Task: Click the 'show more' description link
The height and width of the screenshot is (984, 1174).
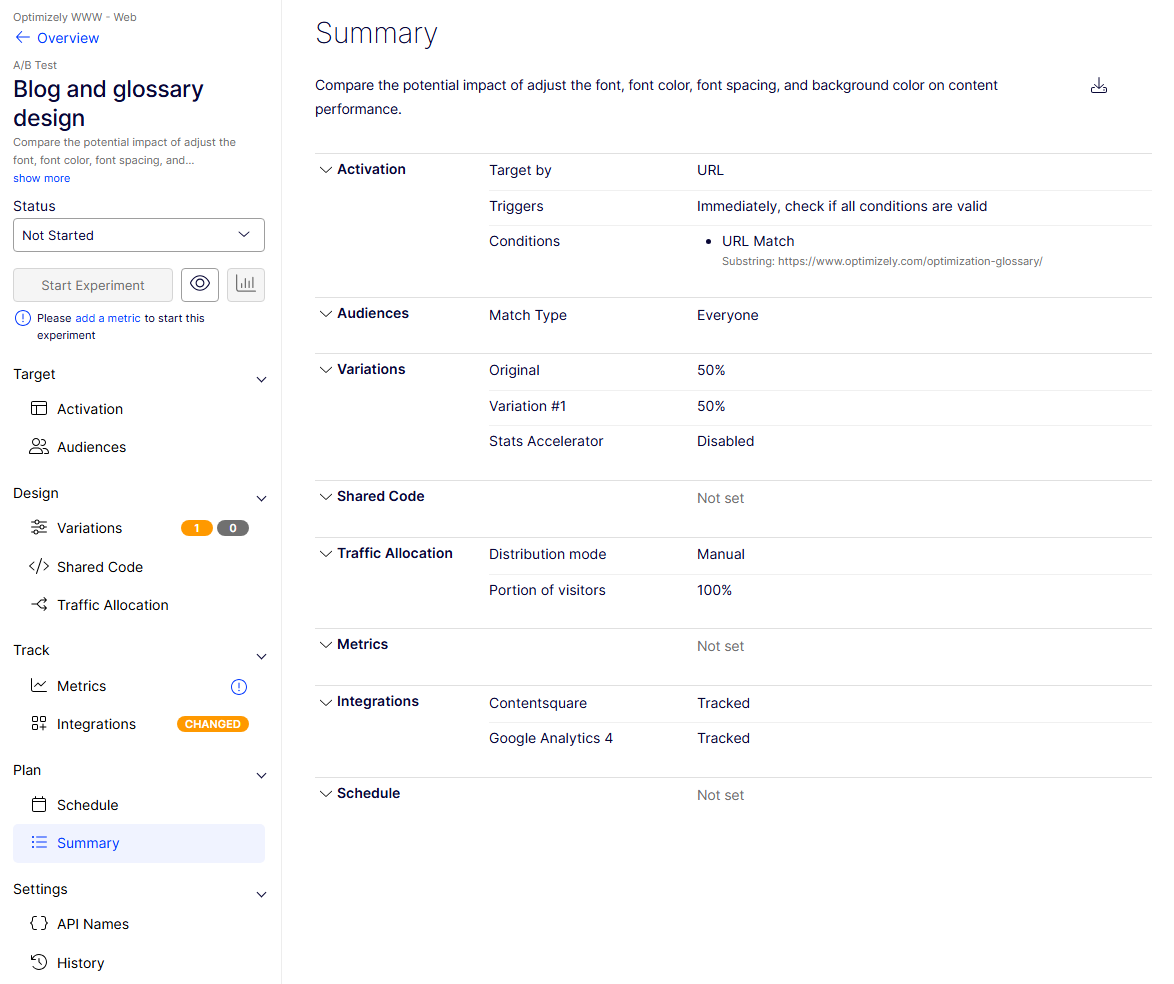Action: 41,178
